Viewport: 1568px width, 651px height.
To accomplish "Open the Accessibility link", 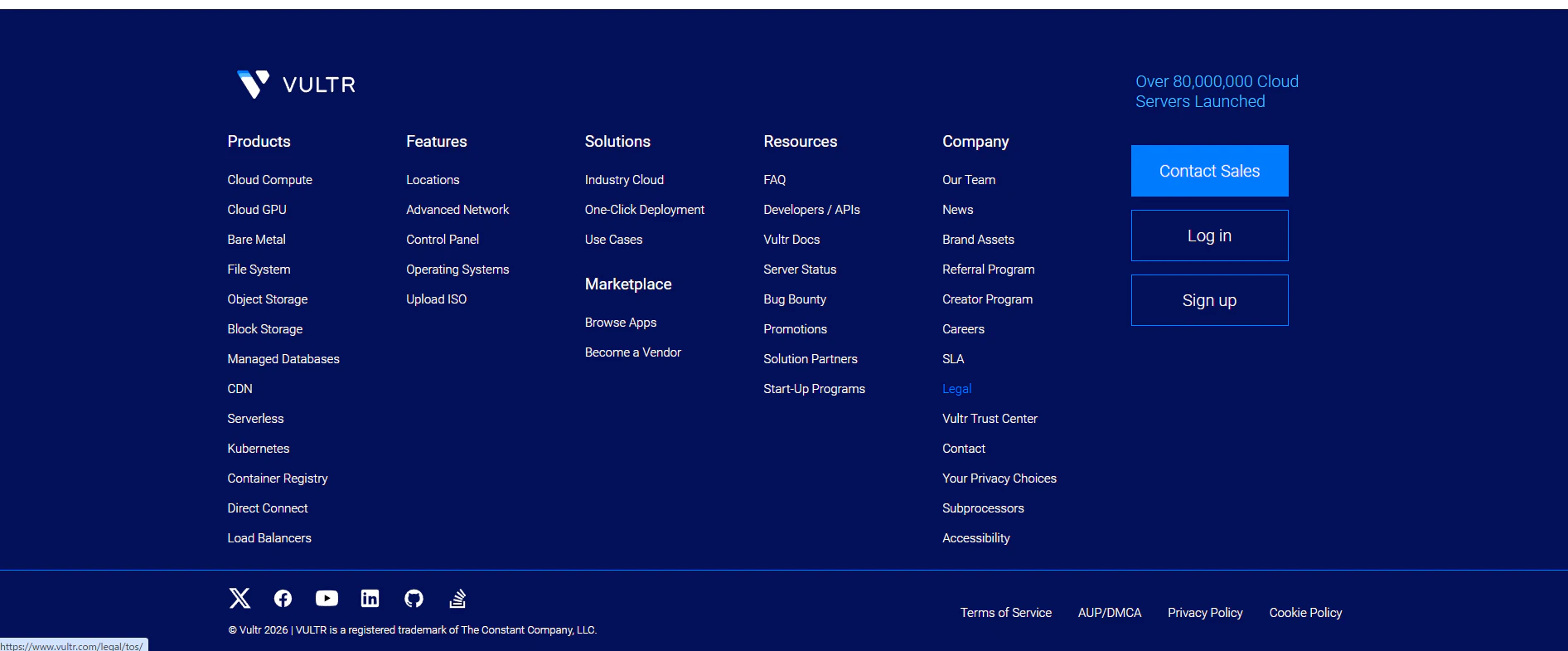I will pyautogui.click(x=976, y=538).
